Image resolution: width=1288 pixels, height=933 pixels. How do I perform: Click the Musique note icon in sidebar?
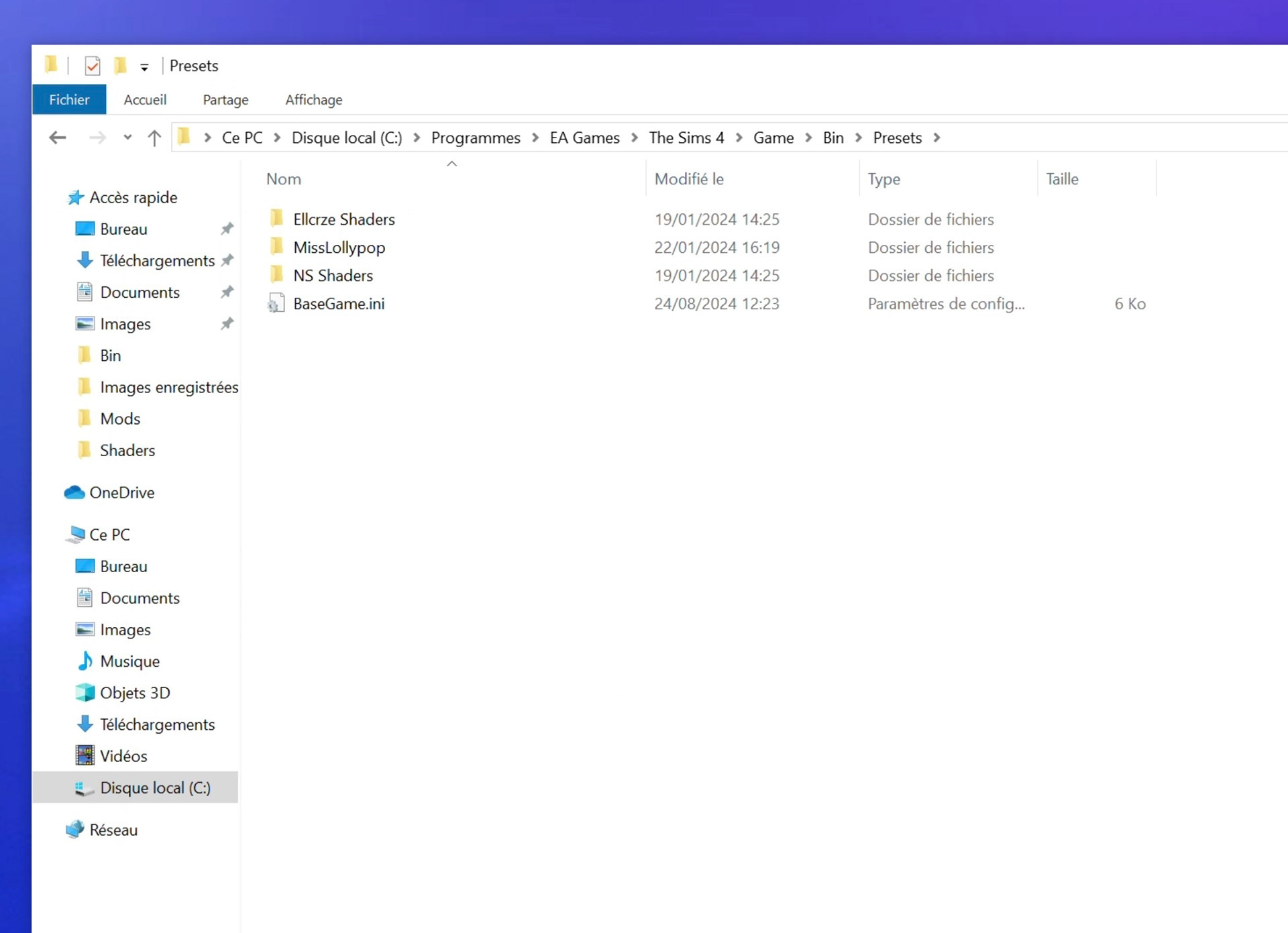click(85, 661)
